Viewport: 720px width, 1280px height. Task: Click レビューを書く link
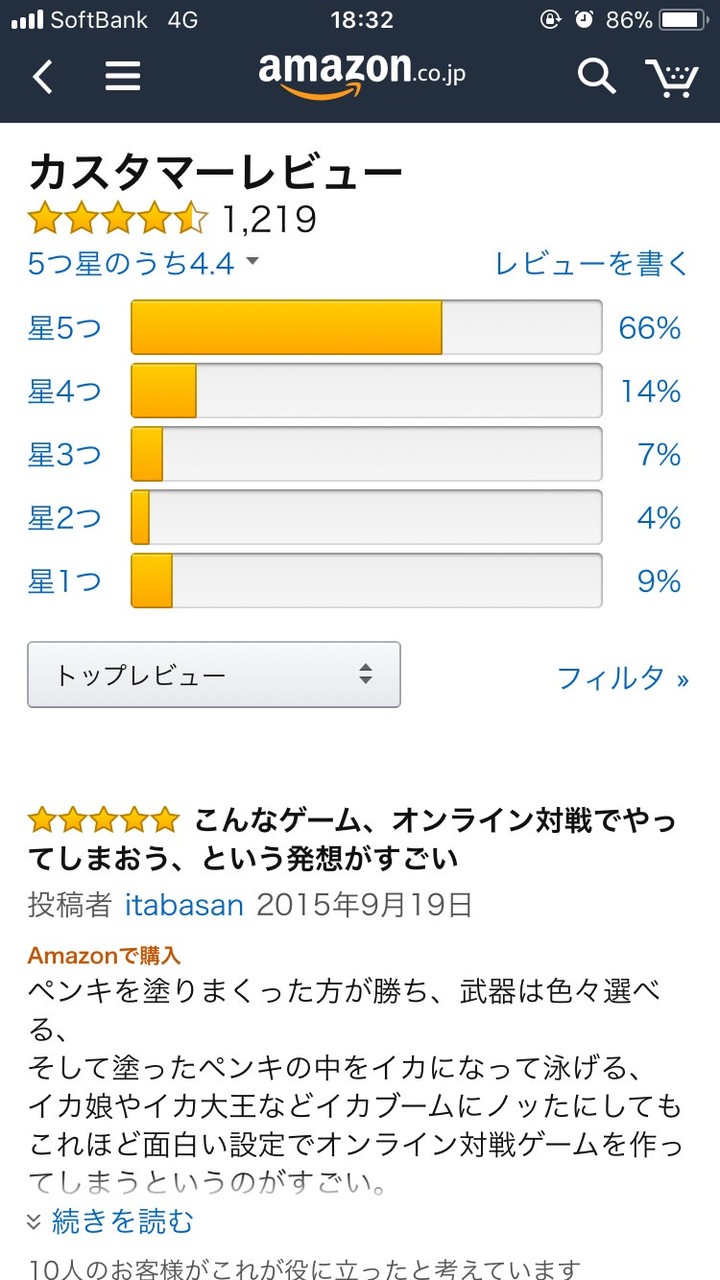(592, 263)
